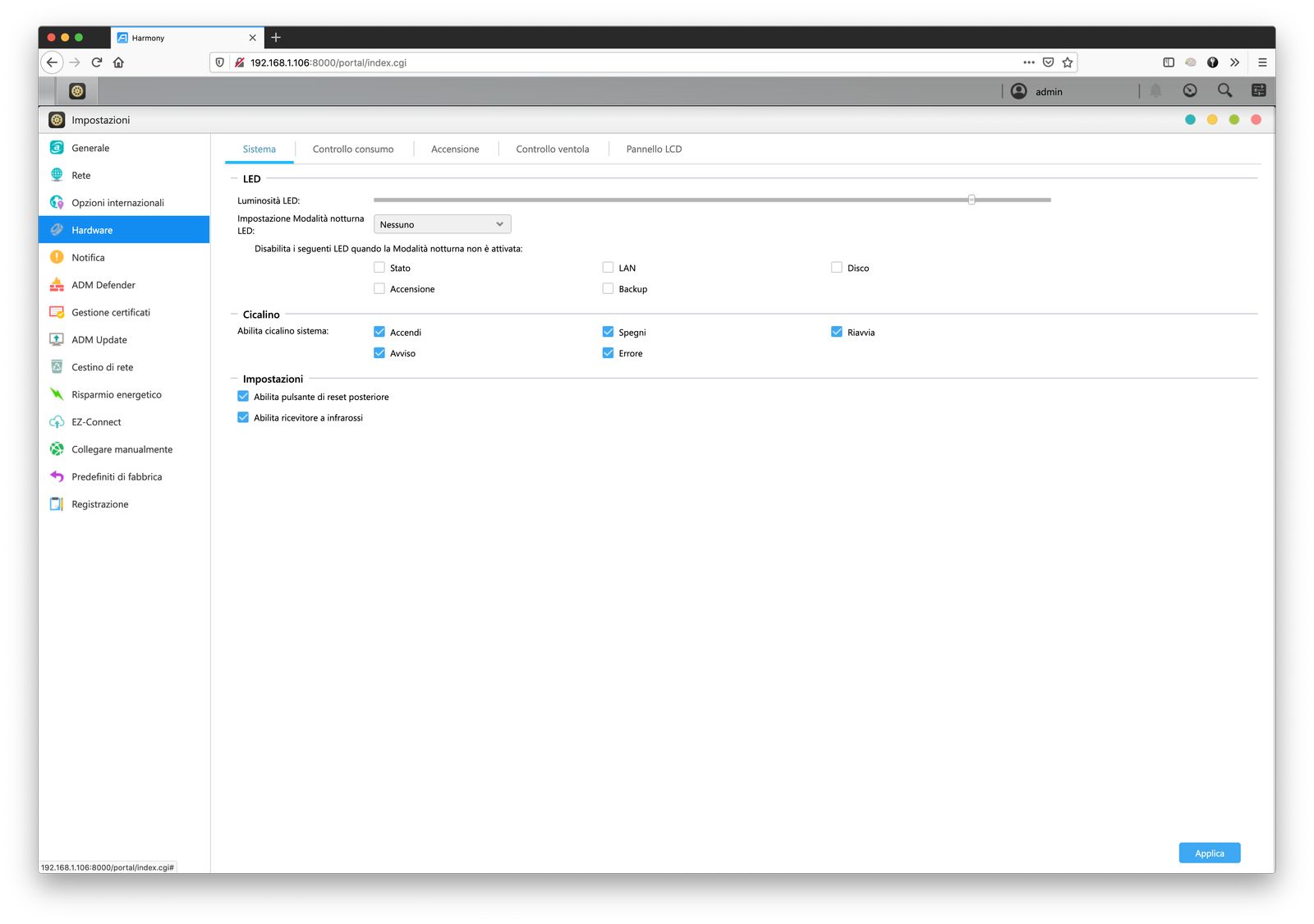Disable Abilita ricevitore a infrarossi
1314x924 pixels.
click(243, 417)
